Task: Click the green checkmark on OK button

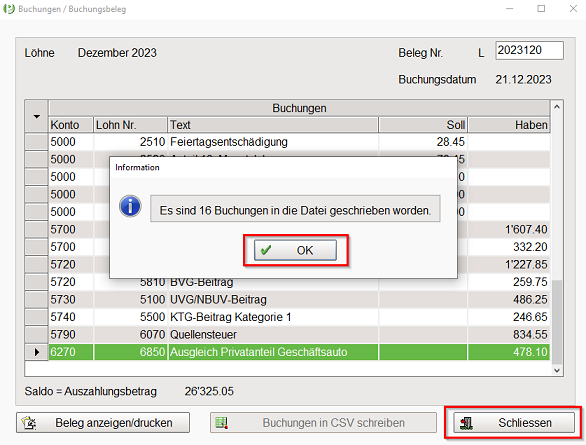Action: pyautogui.click(x=266, y=250)
